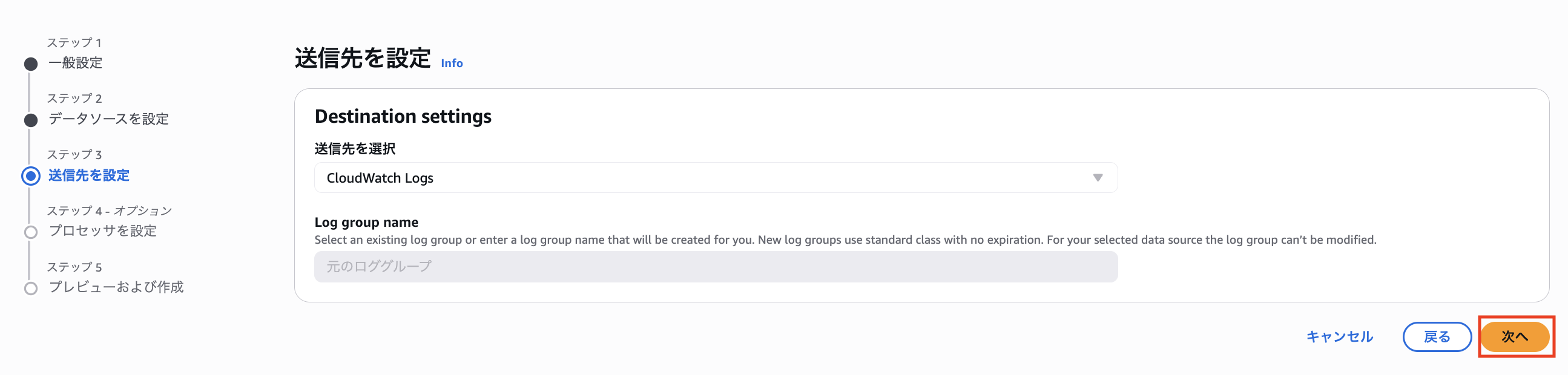This screenshot has width=1568, height=375.
Task: Click the 次へ (Next) button
Action: 1515,337
